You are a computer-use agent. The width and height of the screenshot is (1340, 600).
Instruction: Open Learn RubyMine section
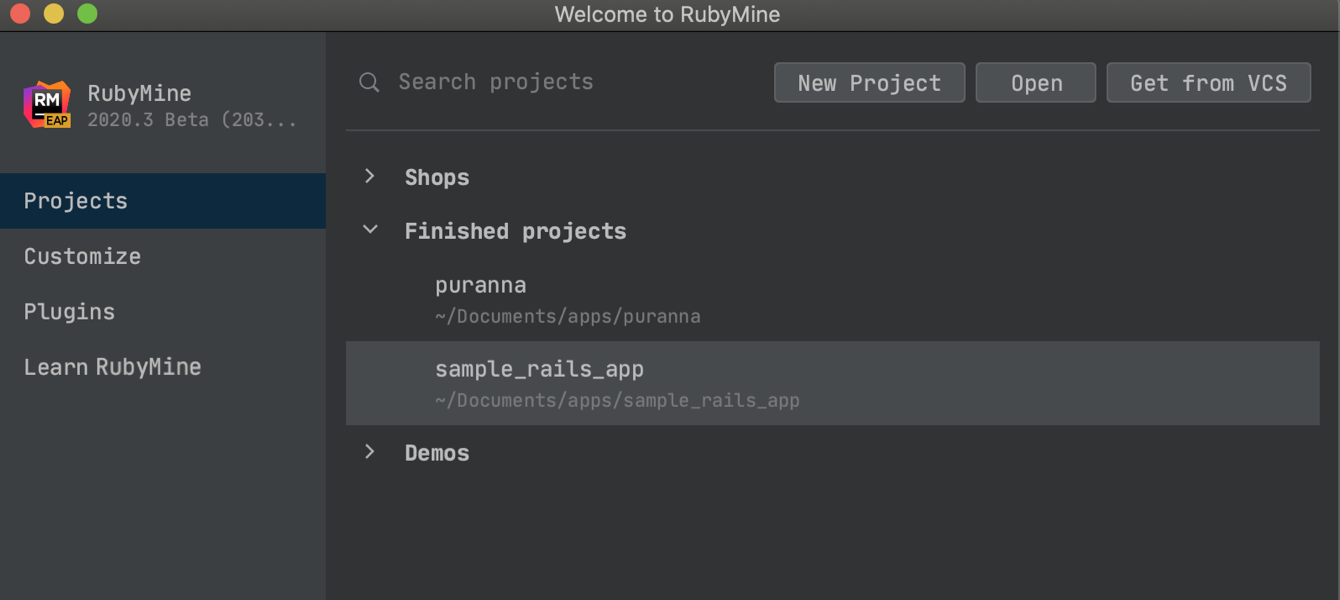pyautogui.click(x=163, y=367)
